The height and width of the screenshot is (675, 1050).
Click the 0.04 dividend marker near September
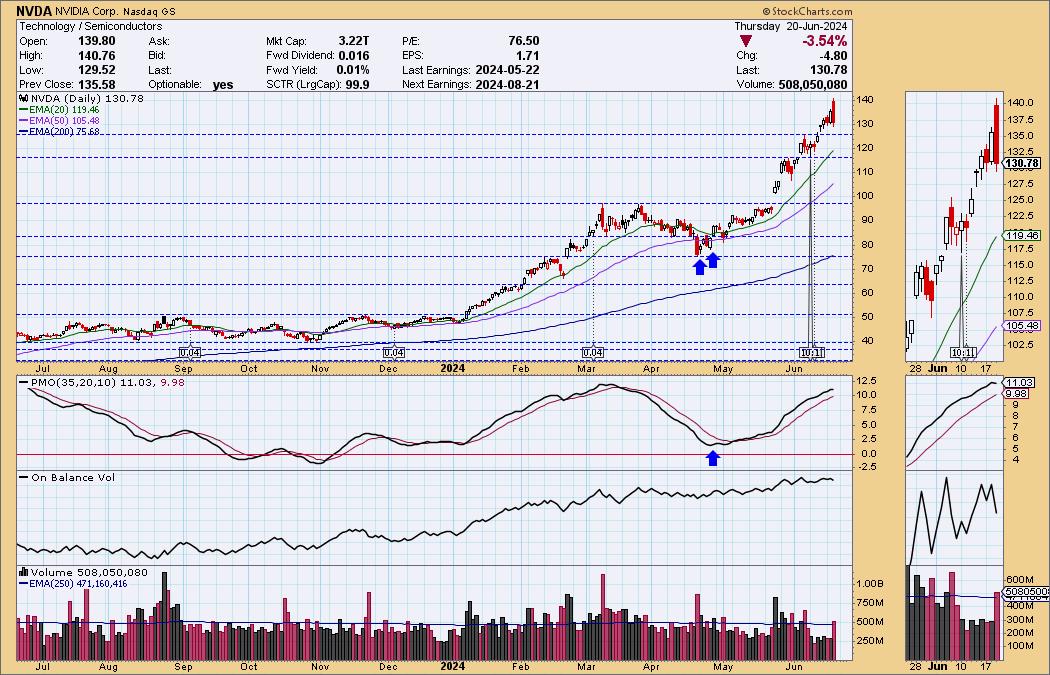click(190, 352)
